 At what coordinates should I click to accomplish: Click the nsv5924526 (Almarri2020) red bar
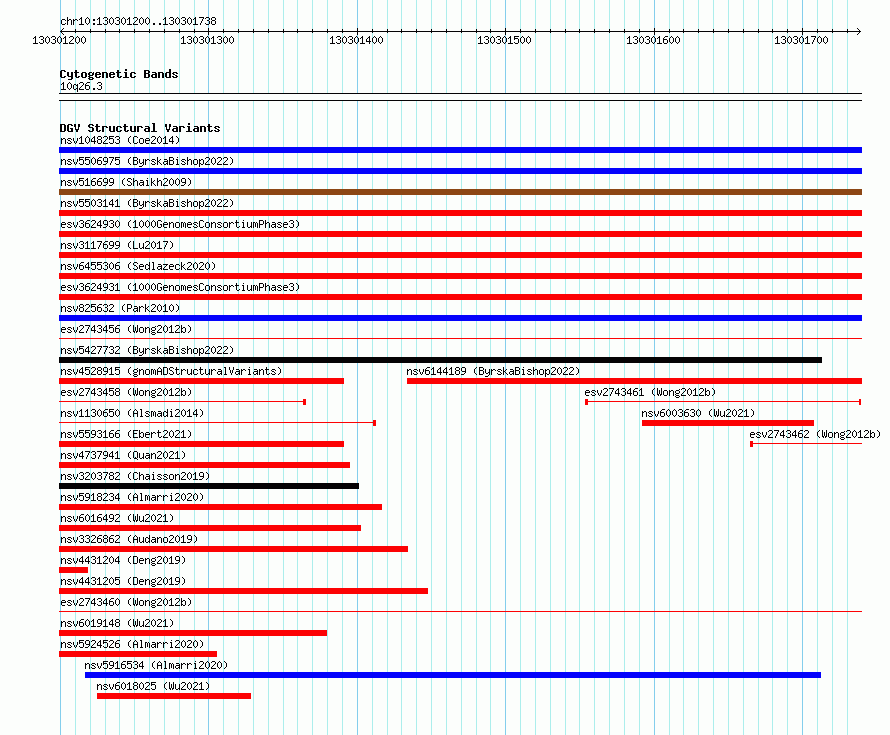[138, 654]
